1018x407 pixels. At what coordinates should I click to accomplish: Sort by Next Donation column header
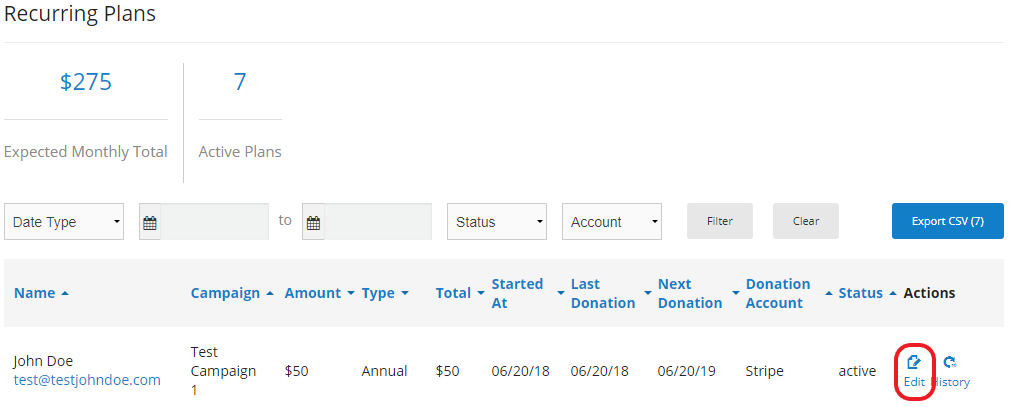click(x=690, y=293)
